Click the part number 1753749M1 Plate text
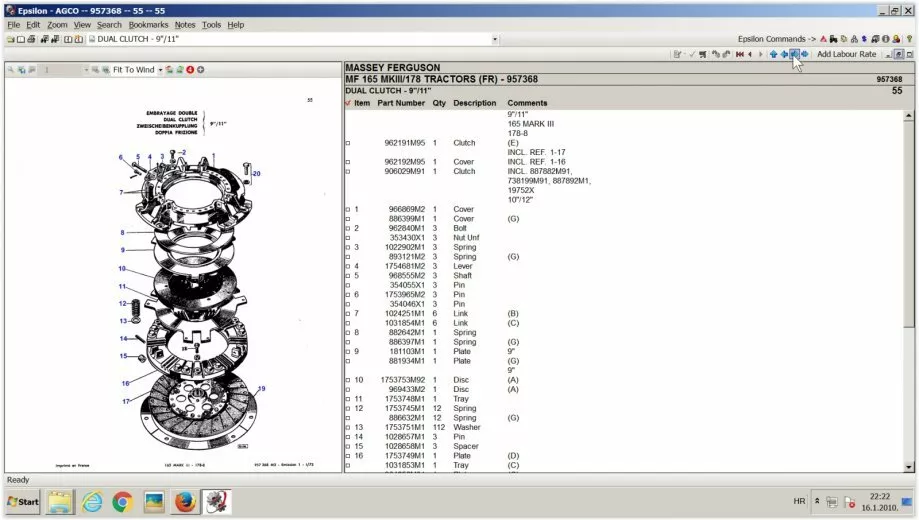Image resolution: width=919 pixels, height=520 pixels. click(404, 456)
